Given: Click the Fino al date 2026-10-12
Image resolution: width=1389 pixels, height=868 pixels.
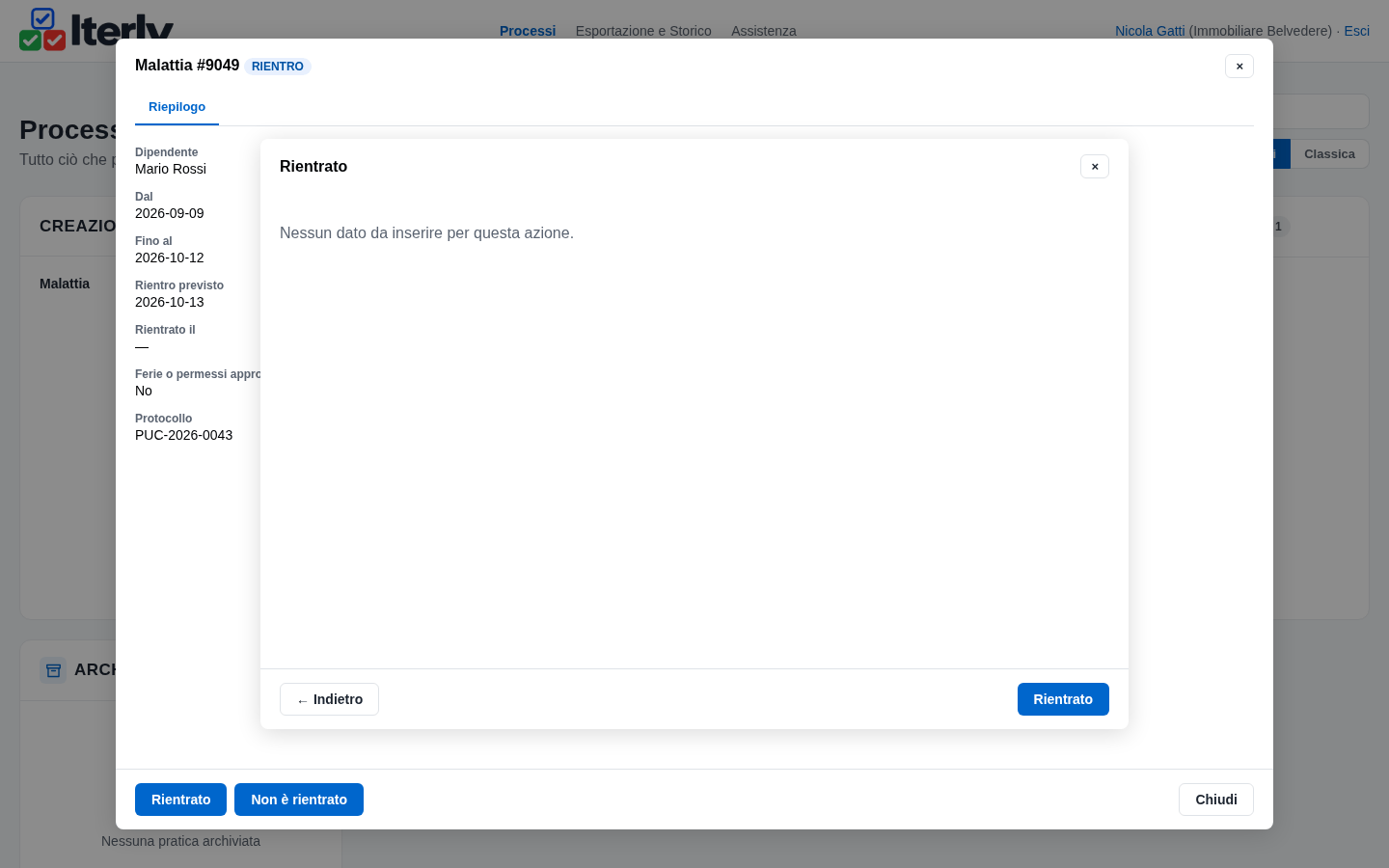Looking at the screenshot, I should click(x=170, y=258).
